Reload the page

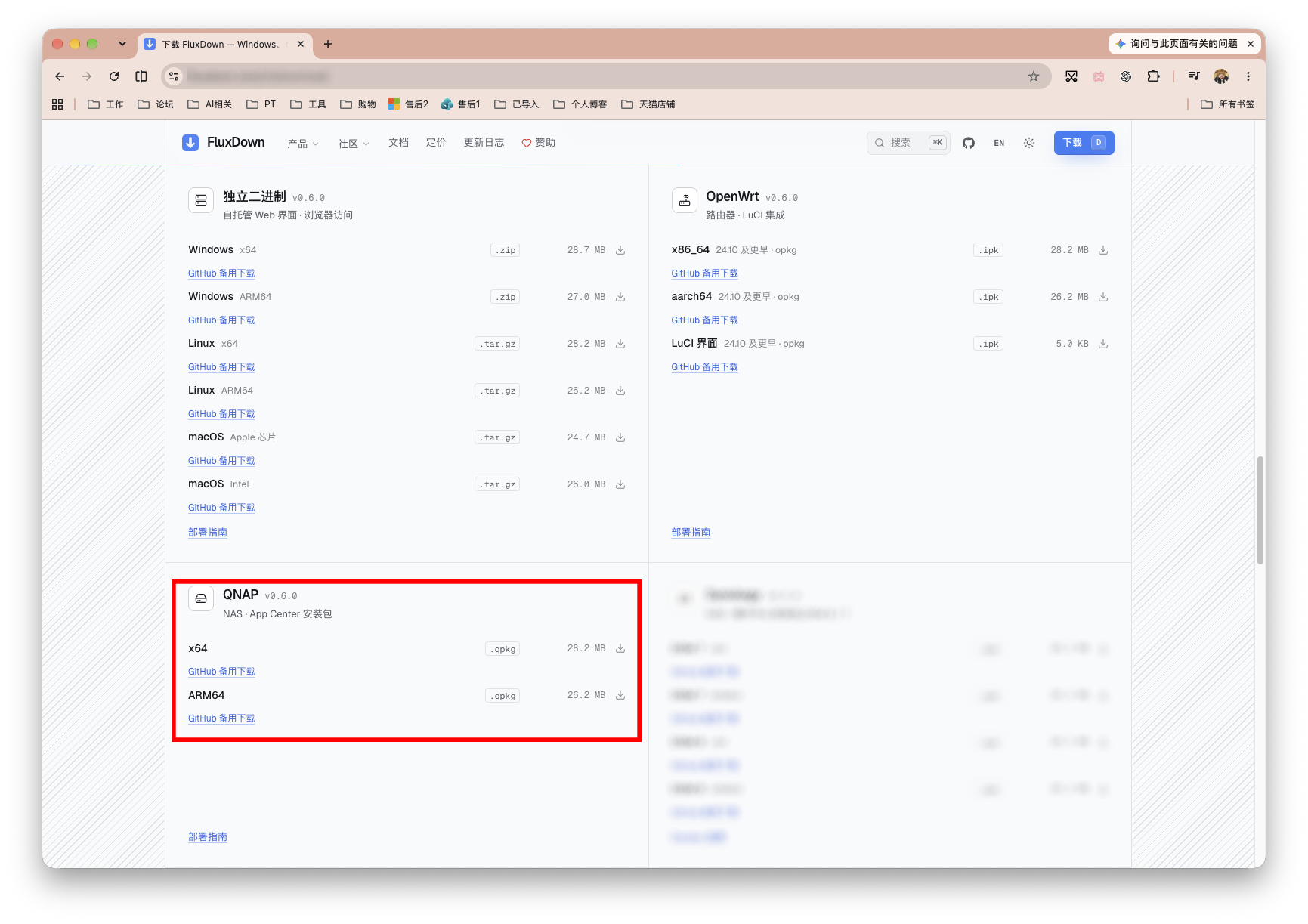tap(114, 76)
